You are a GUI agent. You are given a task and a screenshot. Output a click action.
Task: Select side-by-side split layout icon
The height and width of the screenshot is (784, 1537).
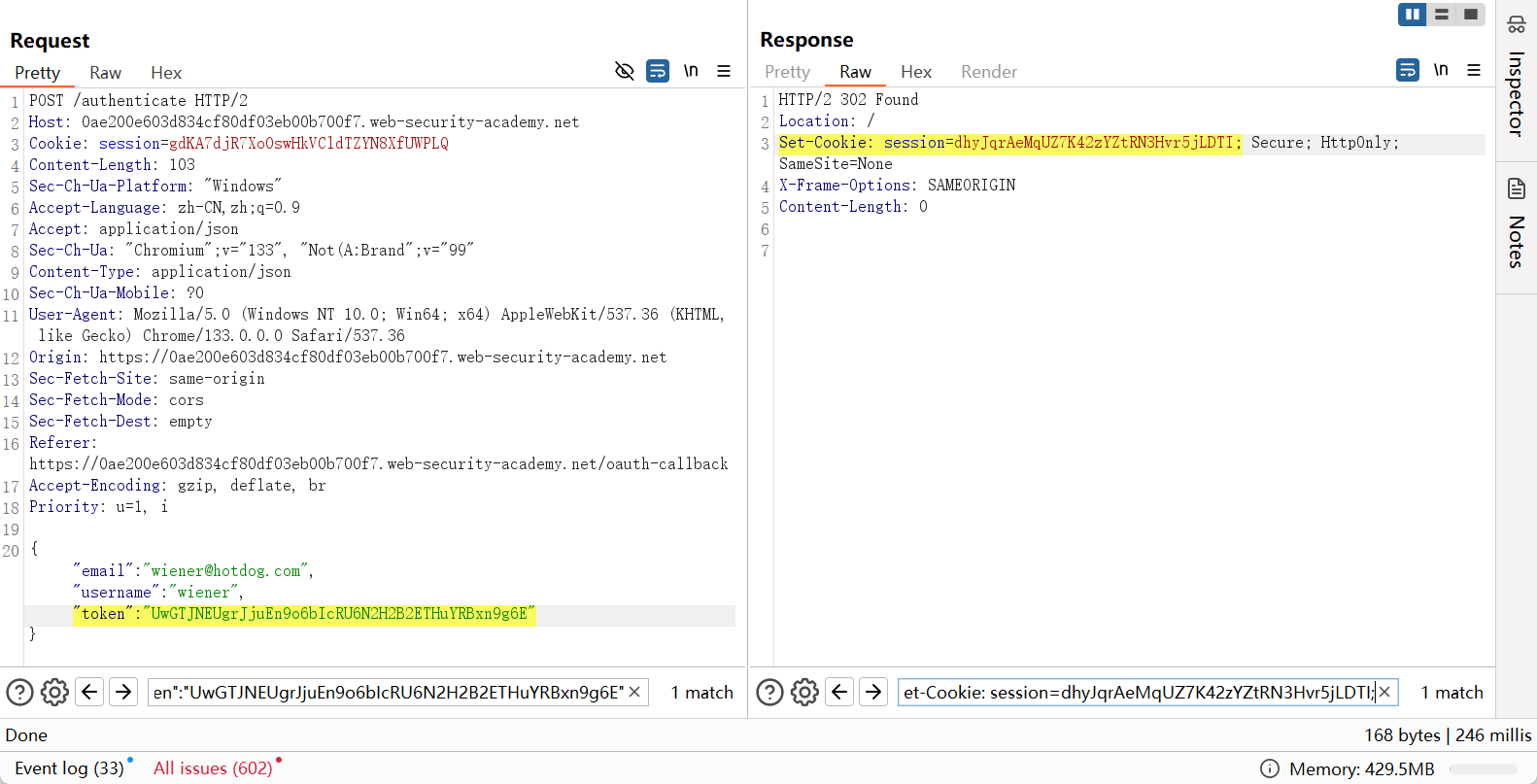point(1412,15)
